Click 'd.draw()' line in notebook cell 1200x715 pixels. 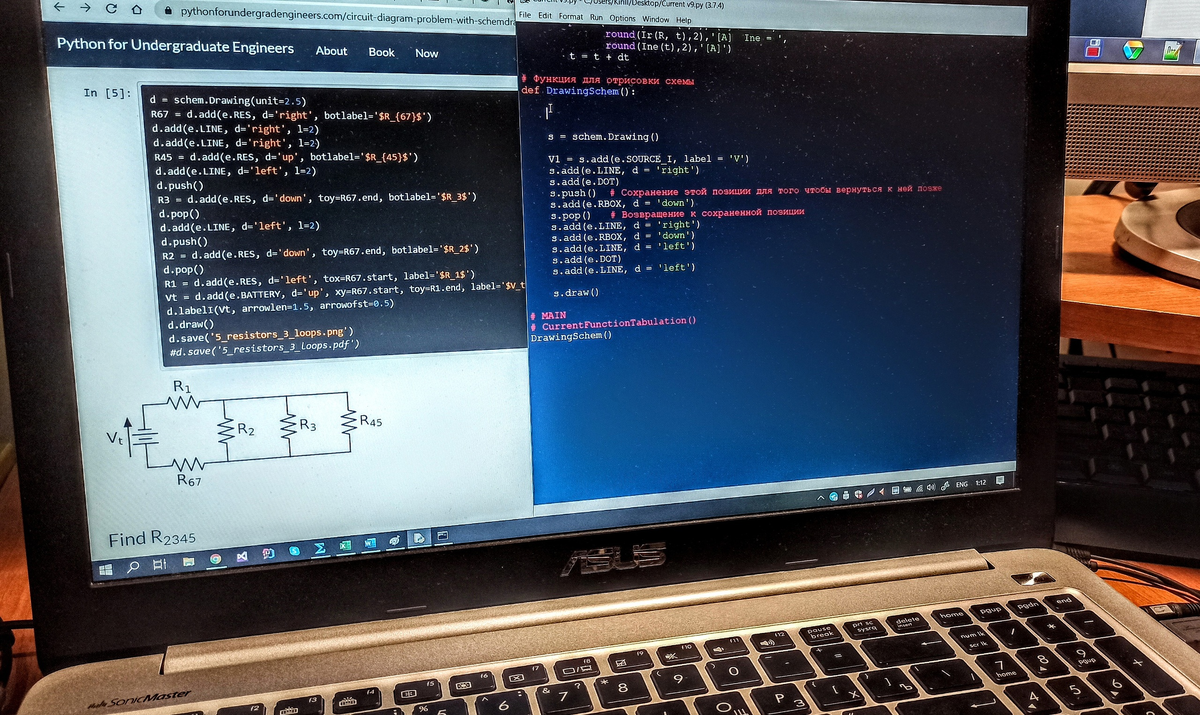click(190, 325)
